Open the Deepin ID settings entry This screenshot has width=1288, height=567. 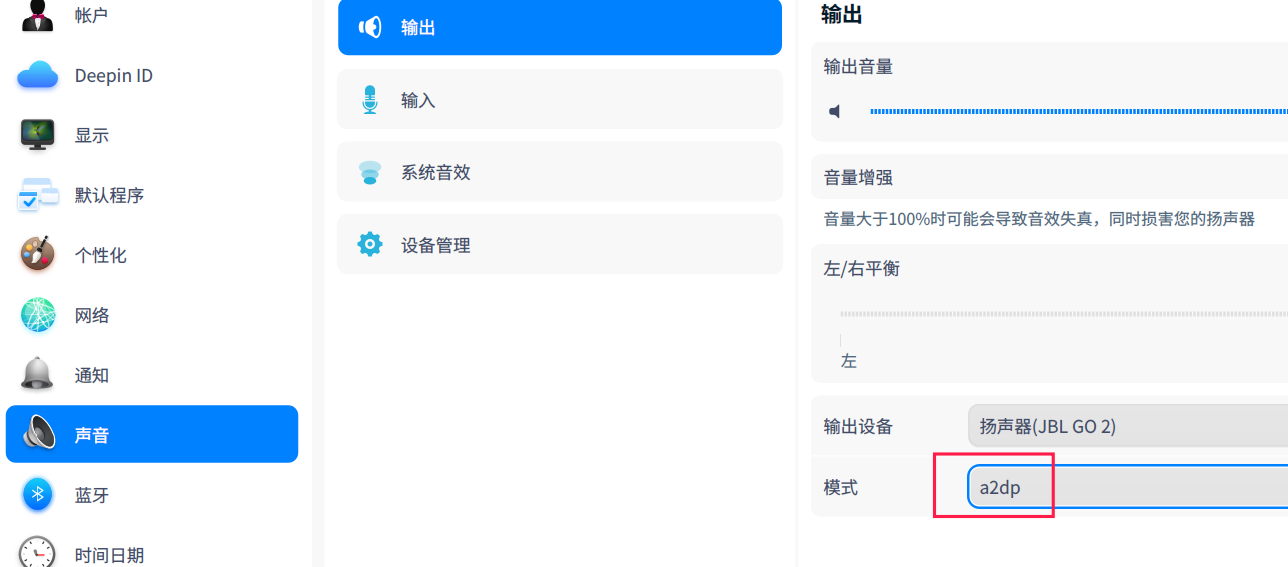(x=152, y=75)
